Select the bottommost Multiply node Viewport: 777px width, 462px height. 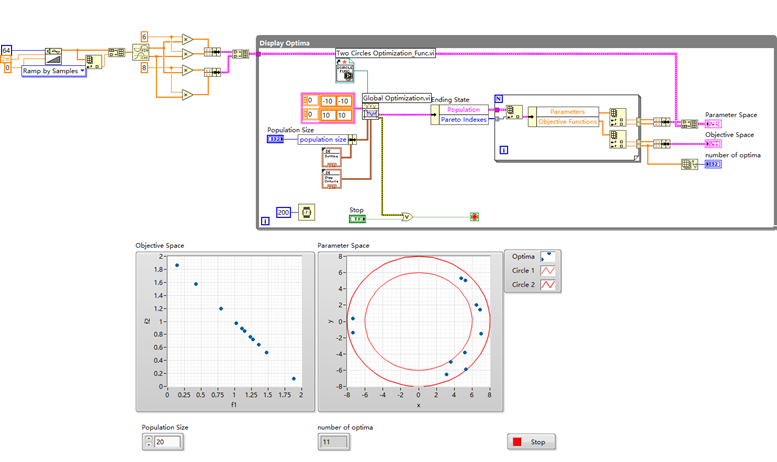187,94
